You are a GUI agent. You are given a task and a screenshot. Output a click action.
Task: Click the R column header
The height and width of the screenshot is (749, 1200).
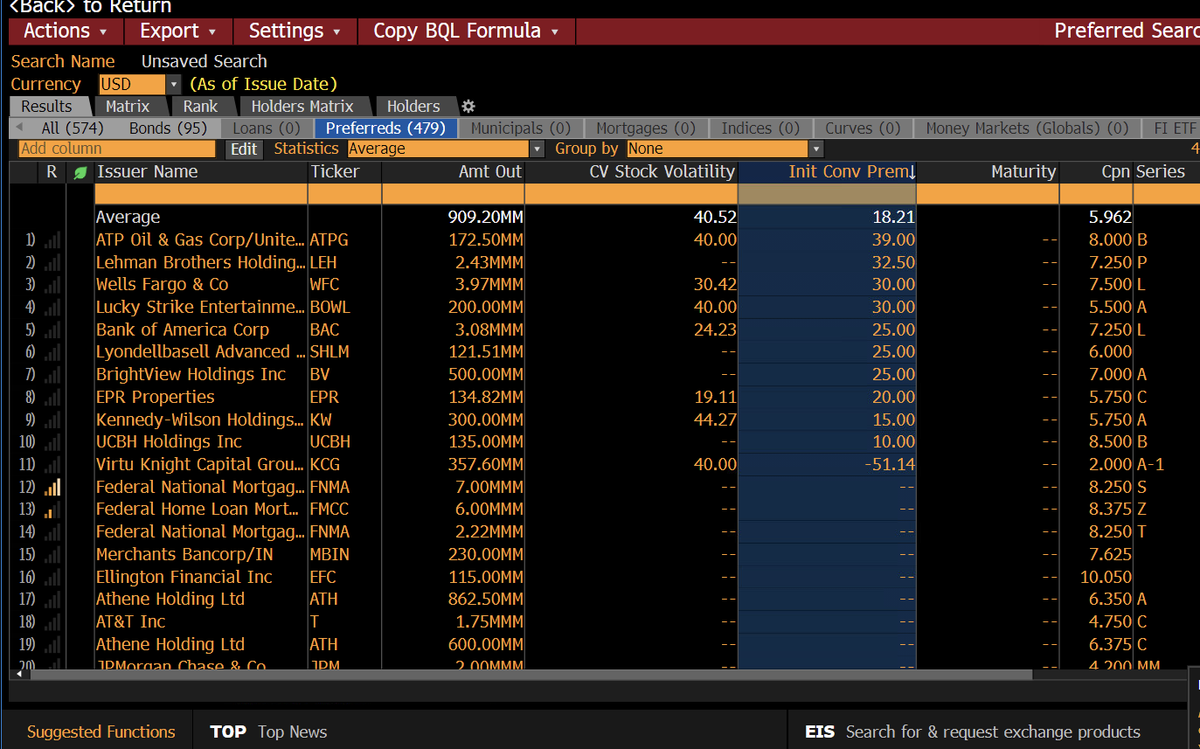52,172
